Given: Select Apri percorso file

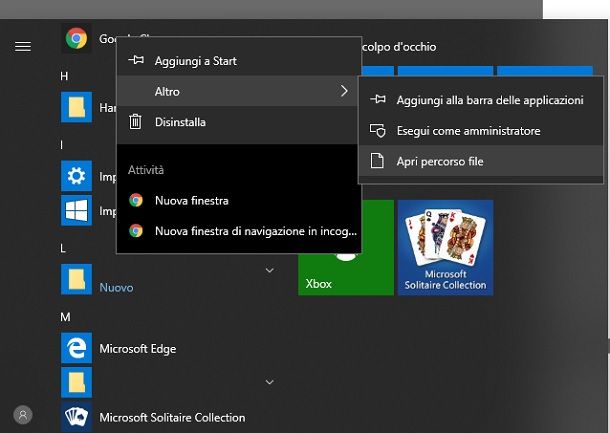Looking at the screenshot, I should [x=439, y=161].
